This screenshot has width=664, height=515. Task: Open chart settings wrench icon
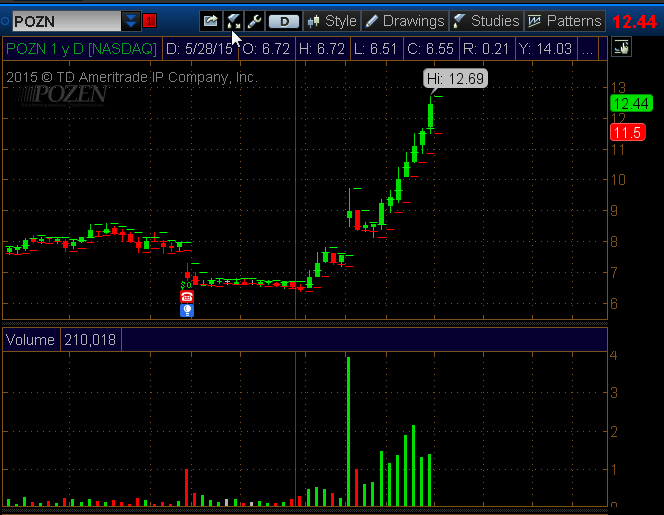pyautogui.click(x=255, y=21)
